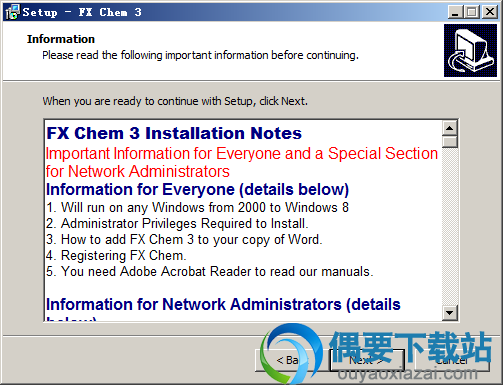
Task: Minimize the Setup window
Action: pos(455,12)
